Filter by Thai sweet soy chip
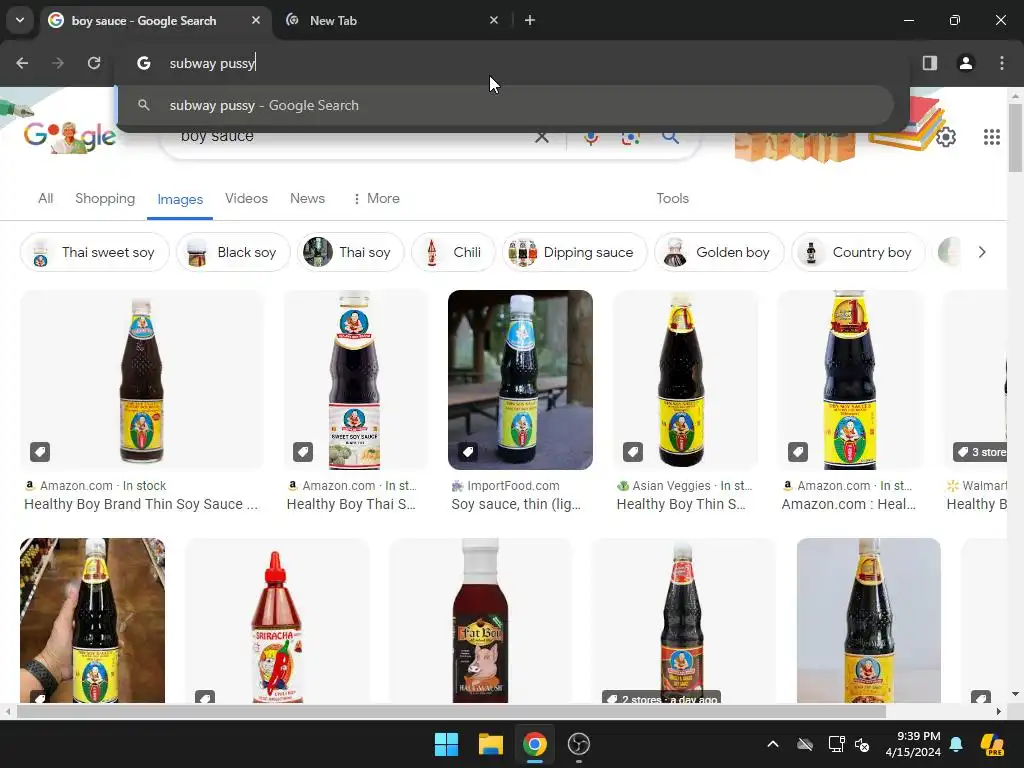The image size is (1024, 768). [x=95, y=252]
